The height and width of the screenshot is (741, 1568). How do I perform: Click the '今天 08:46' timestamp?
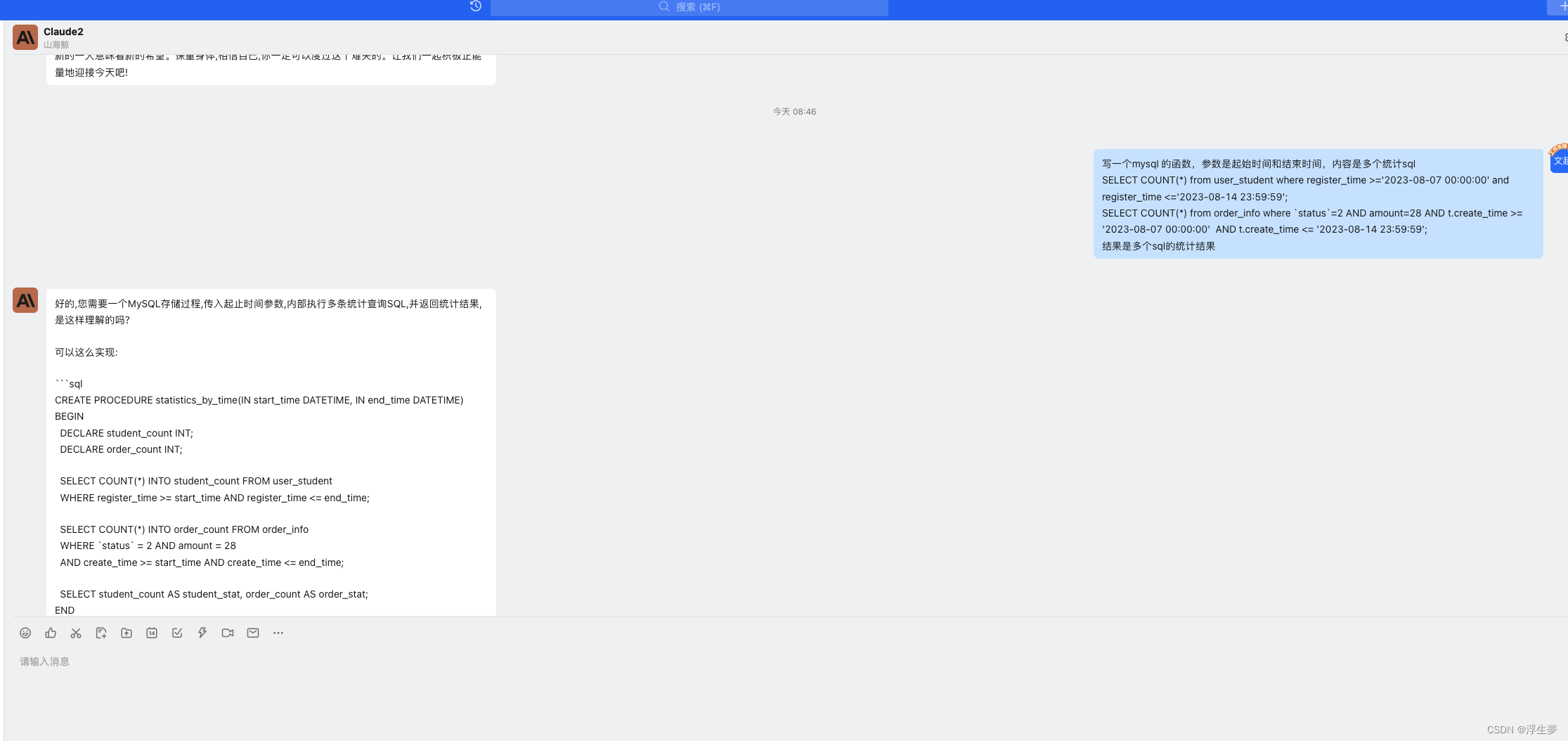[x=794, y=112]
